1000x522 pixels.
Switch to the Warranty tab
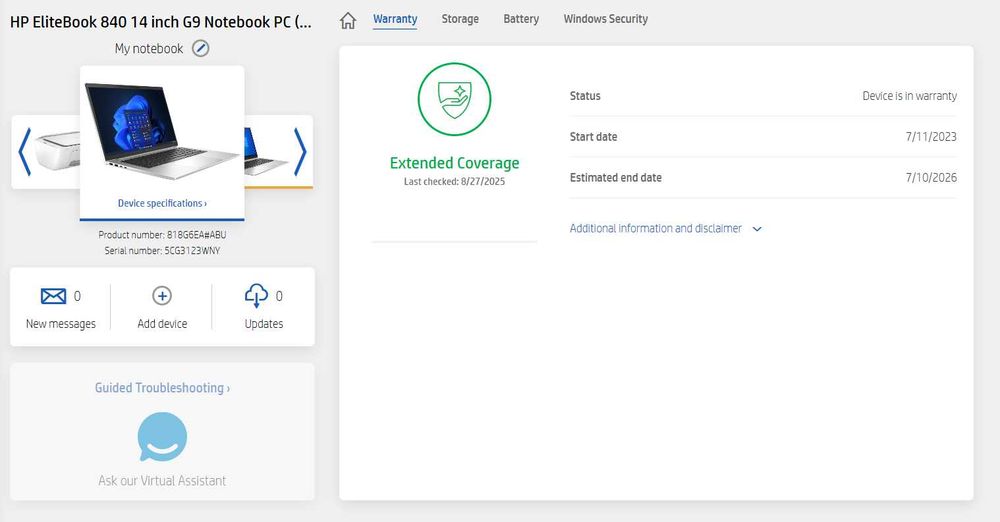click(395, 19)
